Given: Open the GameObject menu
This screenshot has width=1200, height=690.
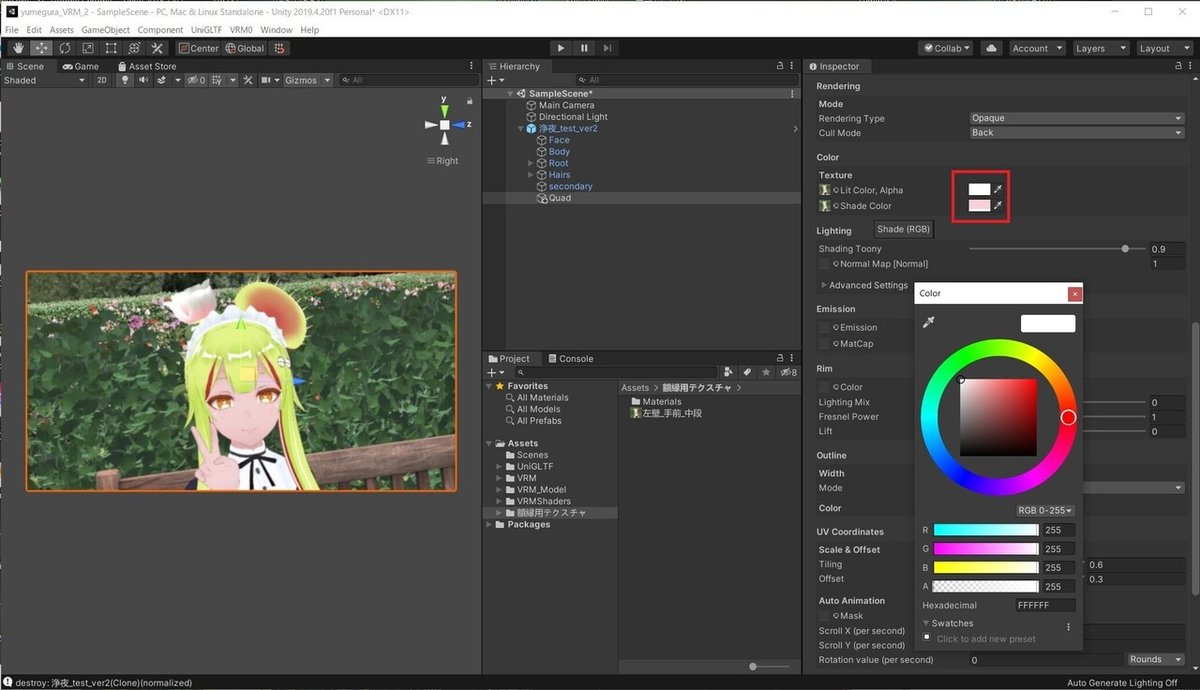Looking at the screenshot, I should [x=106, y=30].
